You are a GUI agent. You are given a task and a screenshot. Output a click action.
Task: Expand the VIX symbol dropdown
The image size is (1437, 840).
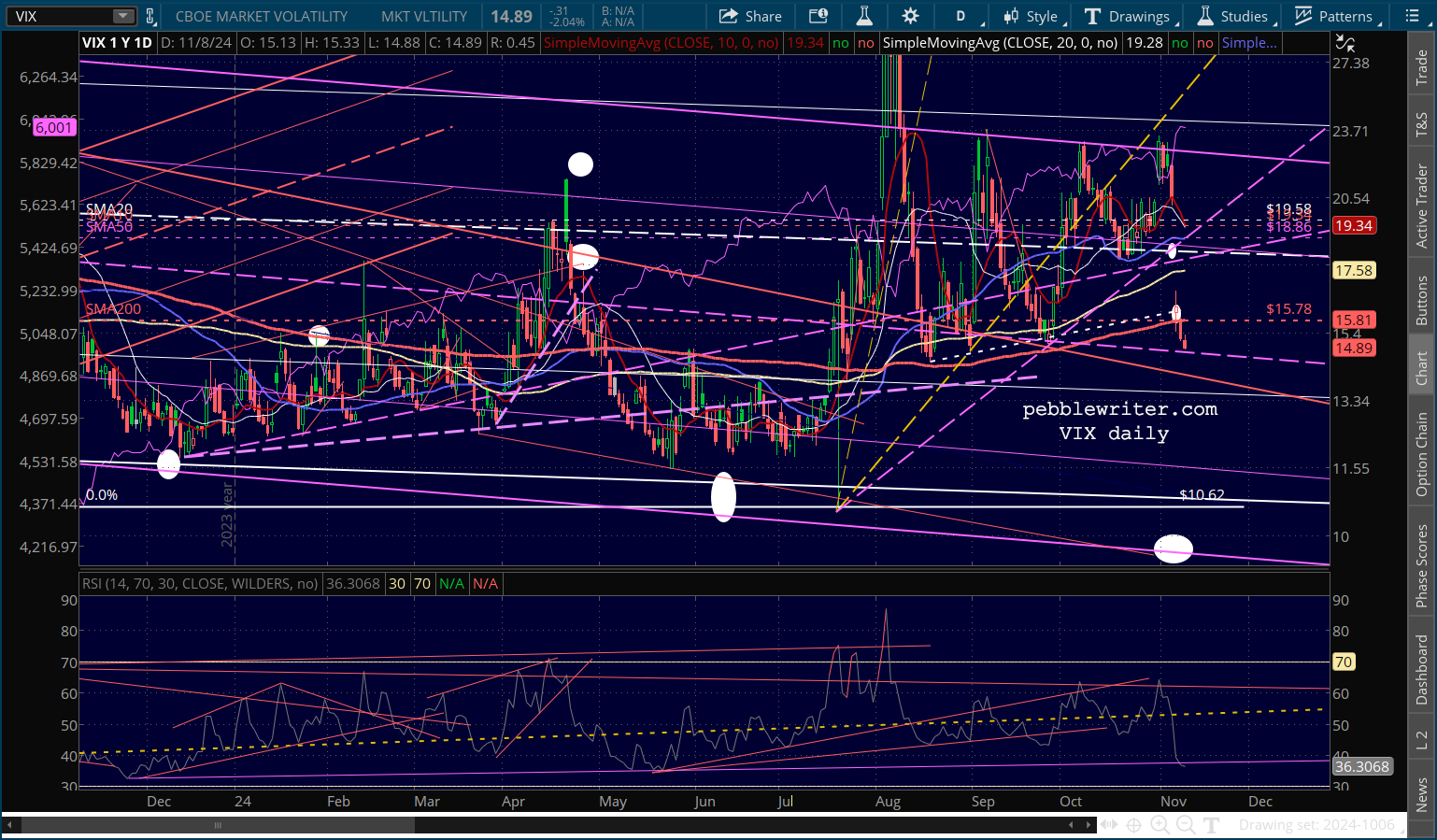(123, 16)
